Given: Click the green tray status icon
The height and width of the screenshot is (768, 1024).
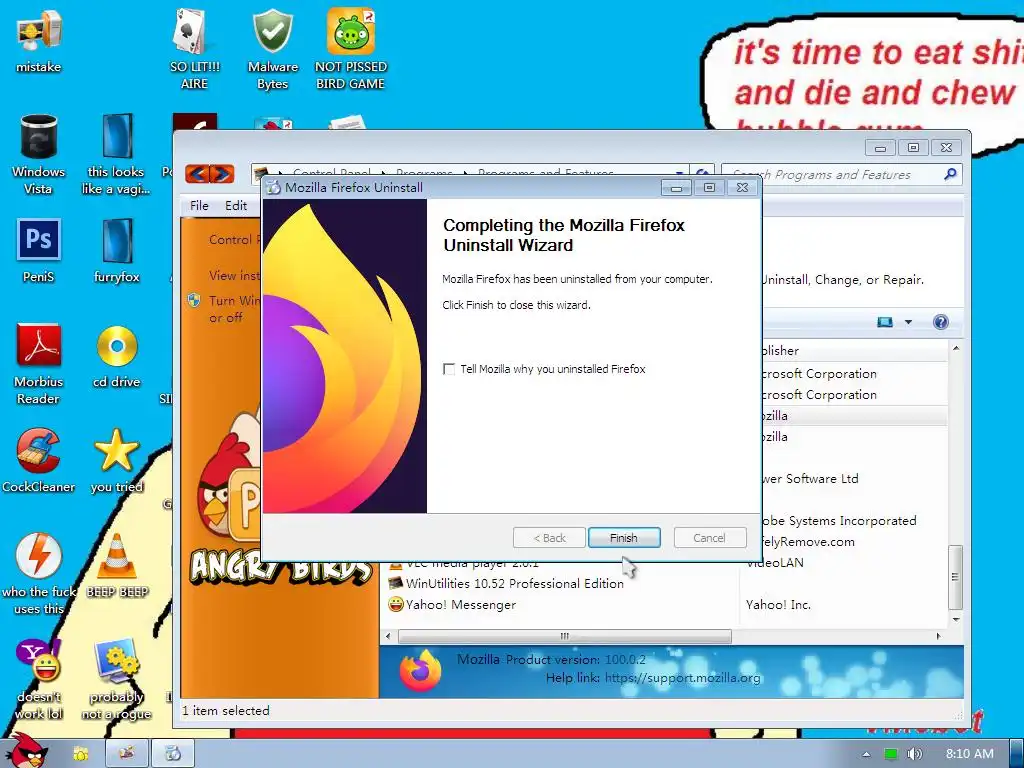Looking at the screenshot, I should 890,754.
